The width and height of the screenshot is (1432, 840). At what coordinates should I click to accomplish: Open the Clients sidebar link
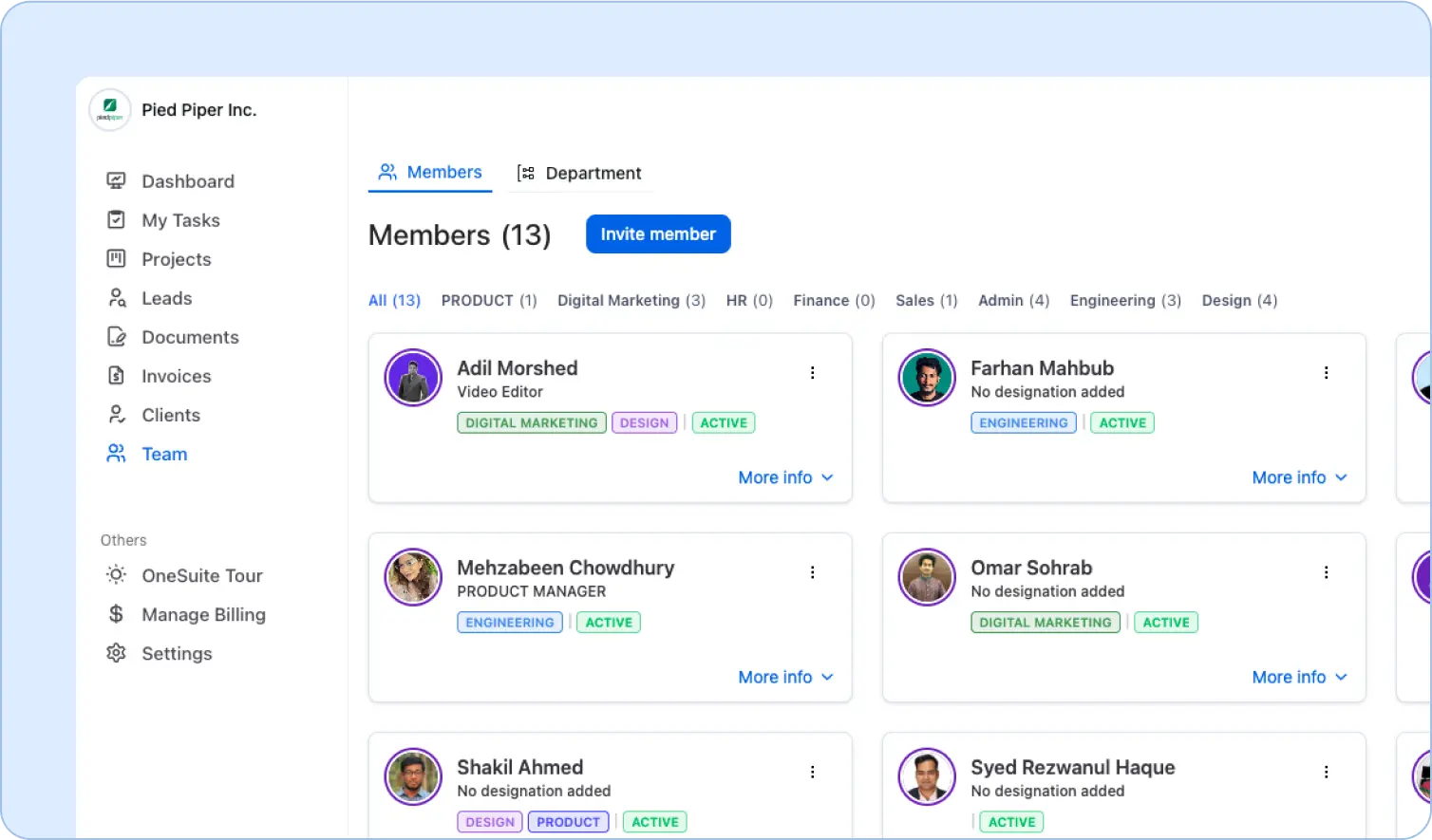[x=171, y=415]
